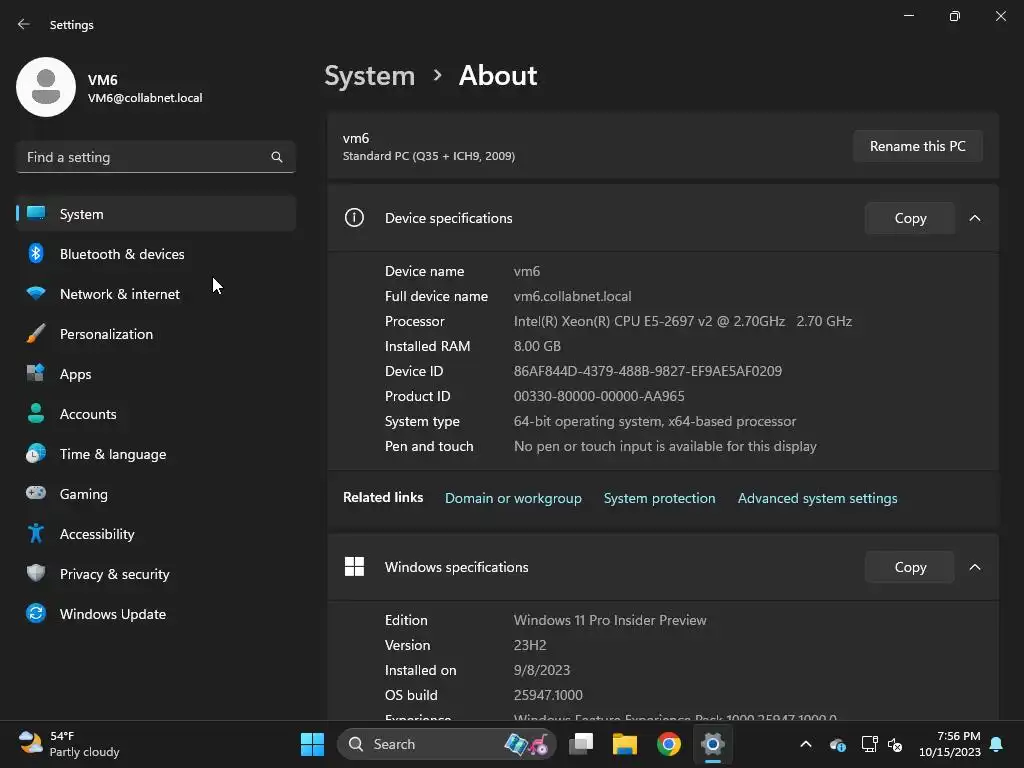The width and height of the screenshot is (1024, 768).
Task: Go back with the Settings back arrow
Action: pyautogui.click(x=24, y=24)
